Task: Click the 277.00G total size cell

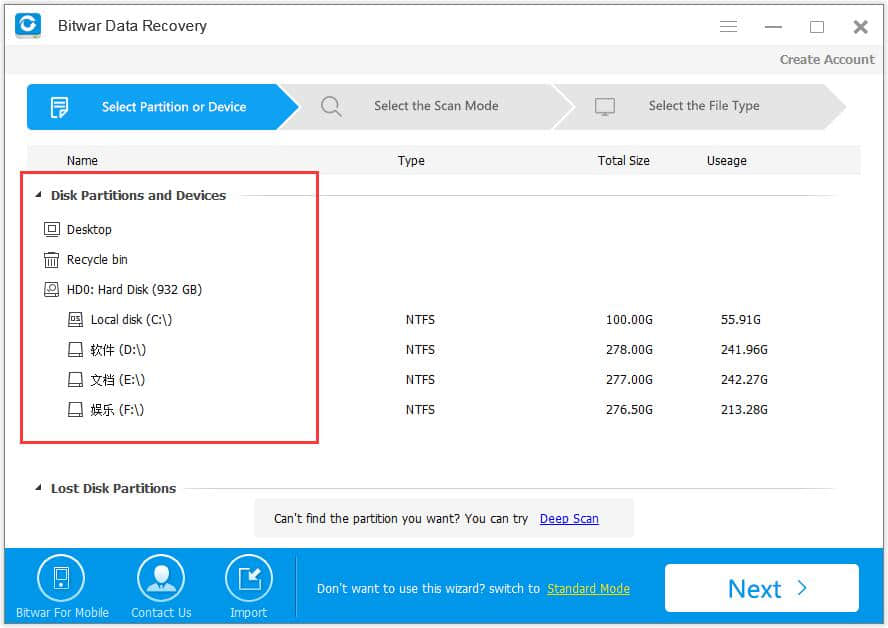Action: coord(629,379)
